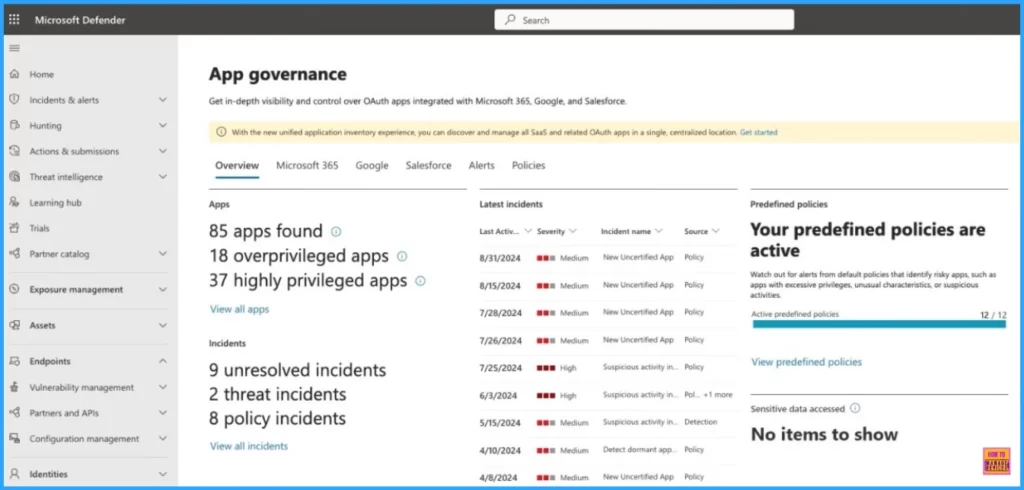The width and height of the screenshot is (1024, 490).
Task: Open Source column dropdown
Action: point(716,231)
